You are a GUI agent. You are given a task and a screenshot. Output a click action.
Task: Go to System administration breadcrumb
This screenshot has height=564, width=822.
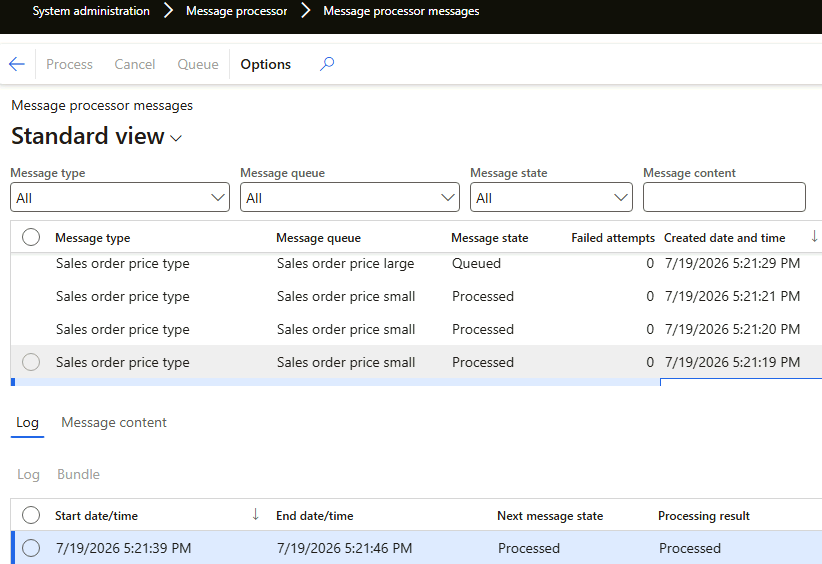tap(91, 10)
